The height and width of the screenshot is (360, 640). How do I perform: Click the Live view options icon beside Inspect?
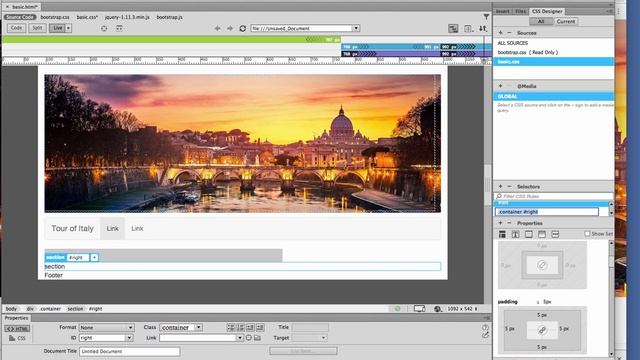point(119,28)
